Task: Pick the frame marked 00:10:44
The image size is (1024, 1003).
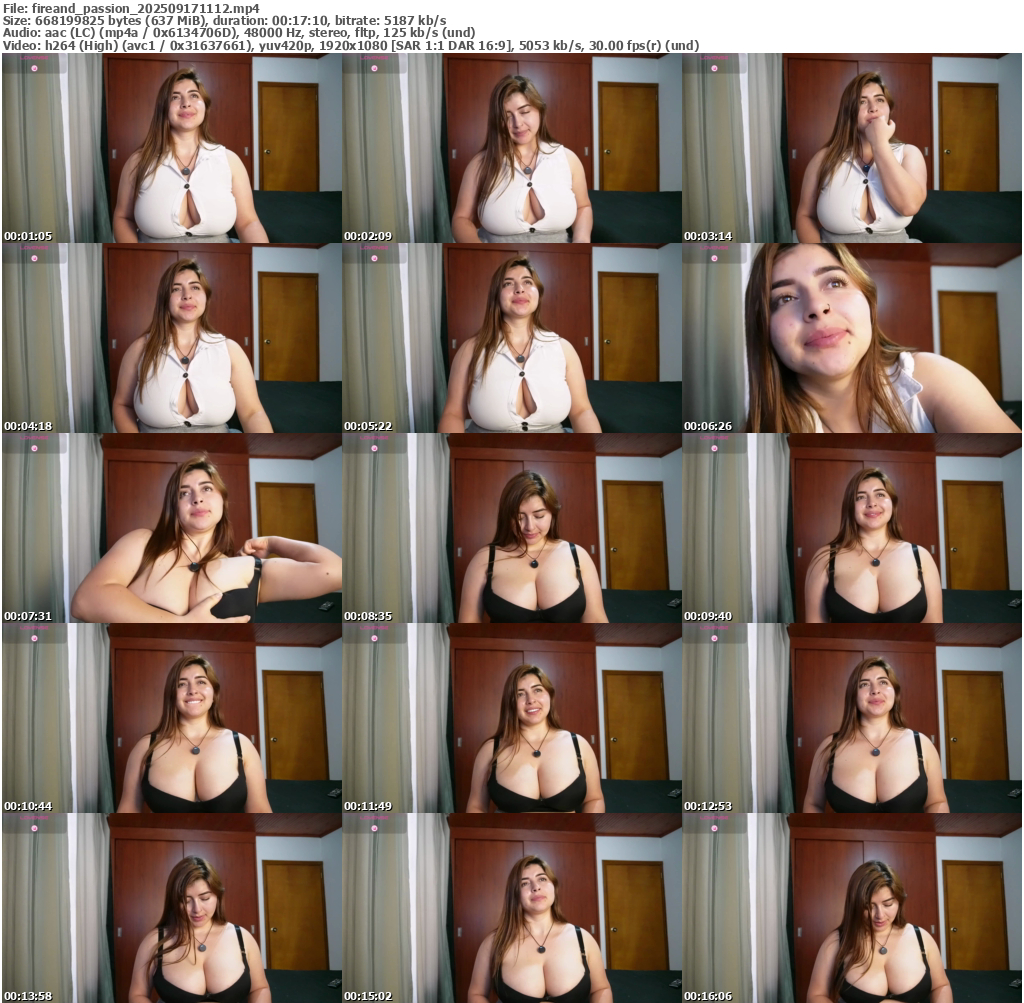Action: coord(171,718)
